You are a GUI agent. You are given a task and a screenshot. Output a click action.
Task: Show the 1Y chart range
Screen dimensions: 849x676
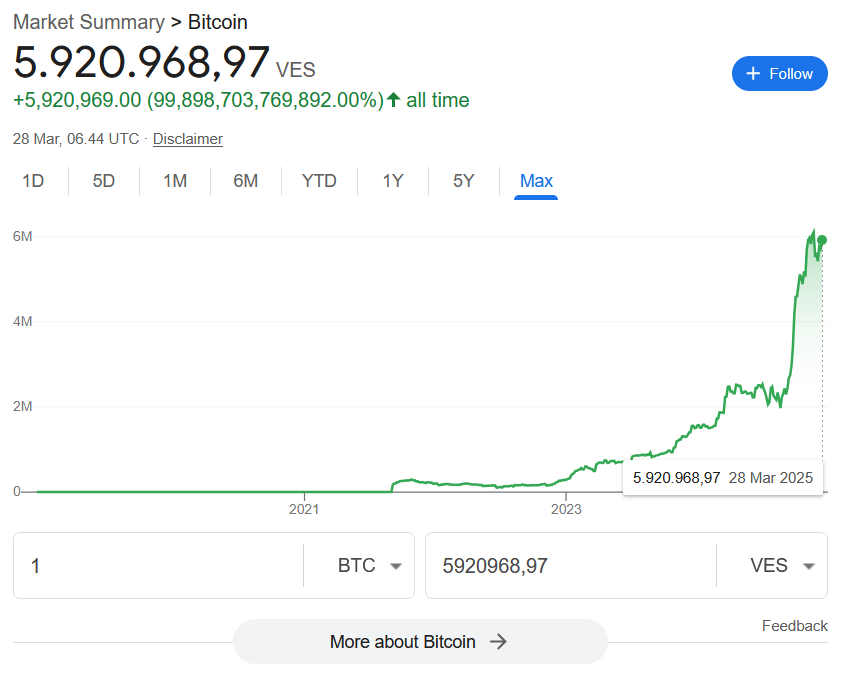pyautogui.click(x=393, y=181)
